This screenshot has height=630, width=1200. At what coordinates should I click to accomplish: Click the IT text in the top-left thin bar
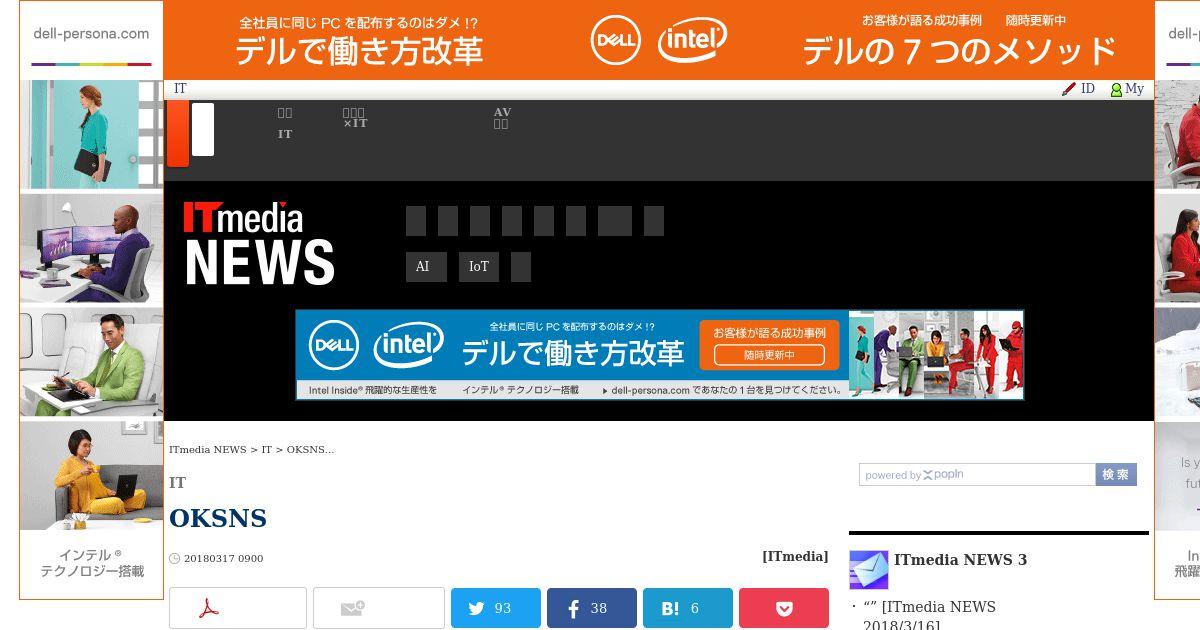[180, 89]
